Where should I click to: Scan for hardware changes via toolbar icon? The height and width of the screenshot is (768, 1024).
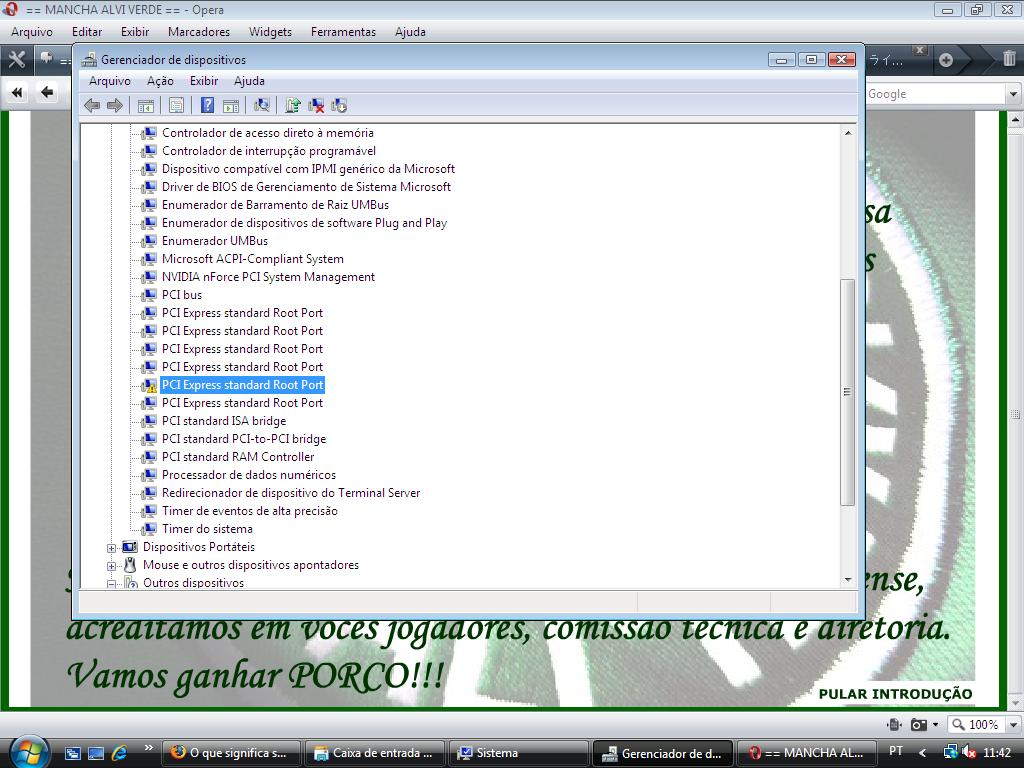(x=262, y=105)
